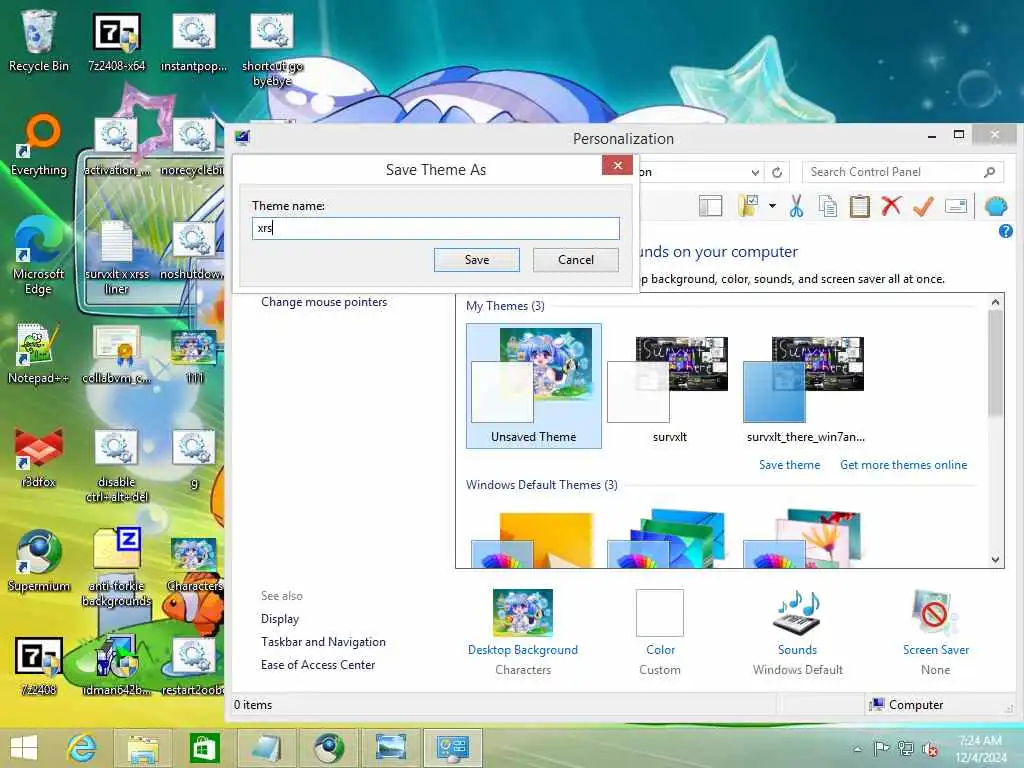The width and height of the screenshot is (1024, 768).
Task: Select the Unsaved Theme thumbnail
Action: 534,385
